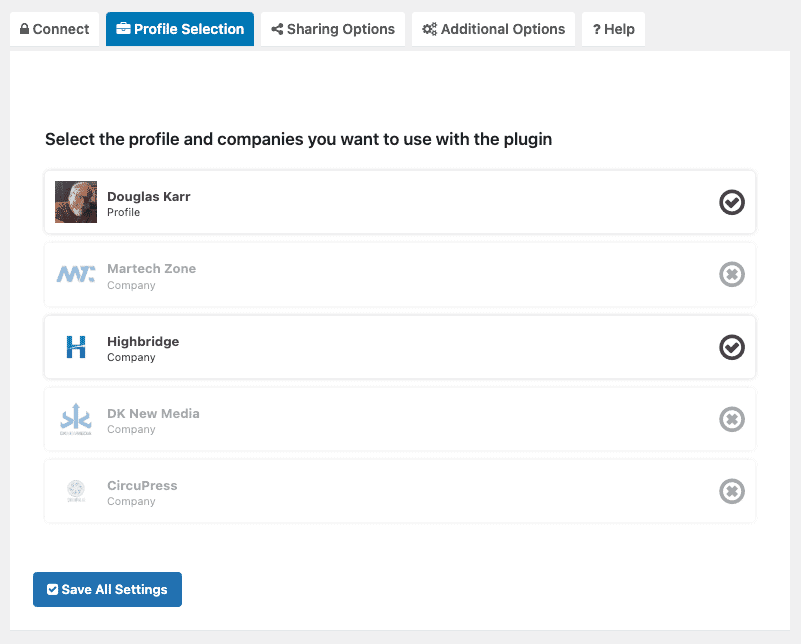Enable Martech Zone using its X toggle

732,274
